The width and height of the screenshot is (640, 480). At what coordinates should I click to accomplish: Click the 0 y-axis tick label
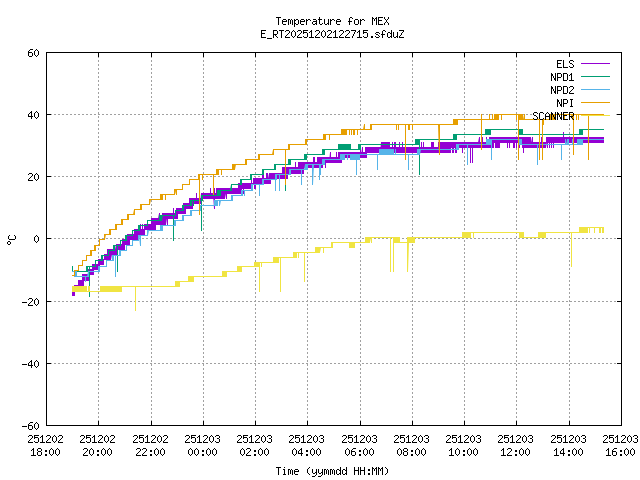pyautogui.click(x=36, y=239)
